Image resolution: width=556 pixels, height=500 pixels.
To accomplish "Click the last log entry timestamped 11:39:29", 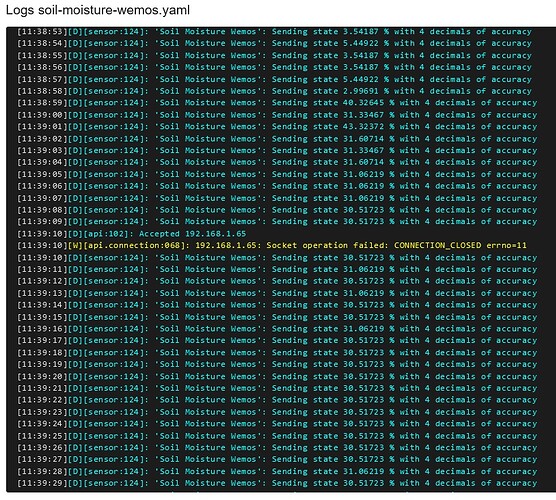I will pyautogui.click(x=277, y=483).
